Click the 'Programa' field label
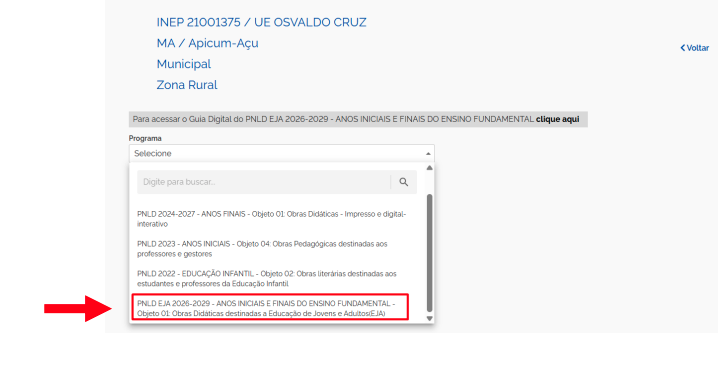 tap(145, 138)
